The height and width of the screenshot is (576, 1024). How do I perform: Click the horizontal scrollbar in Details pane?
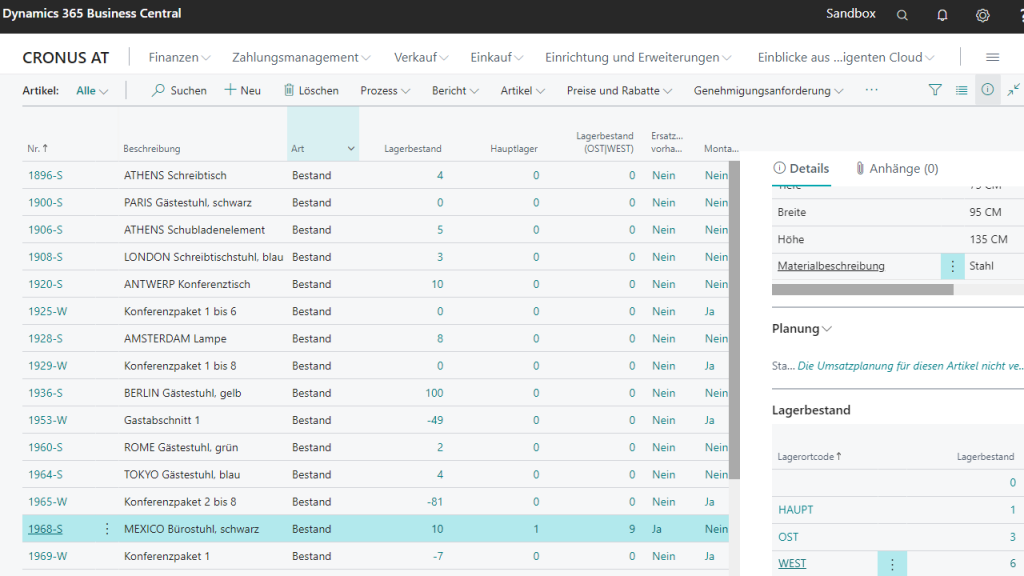pos(862,290)
